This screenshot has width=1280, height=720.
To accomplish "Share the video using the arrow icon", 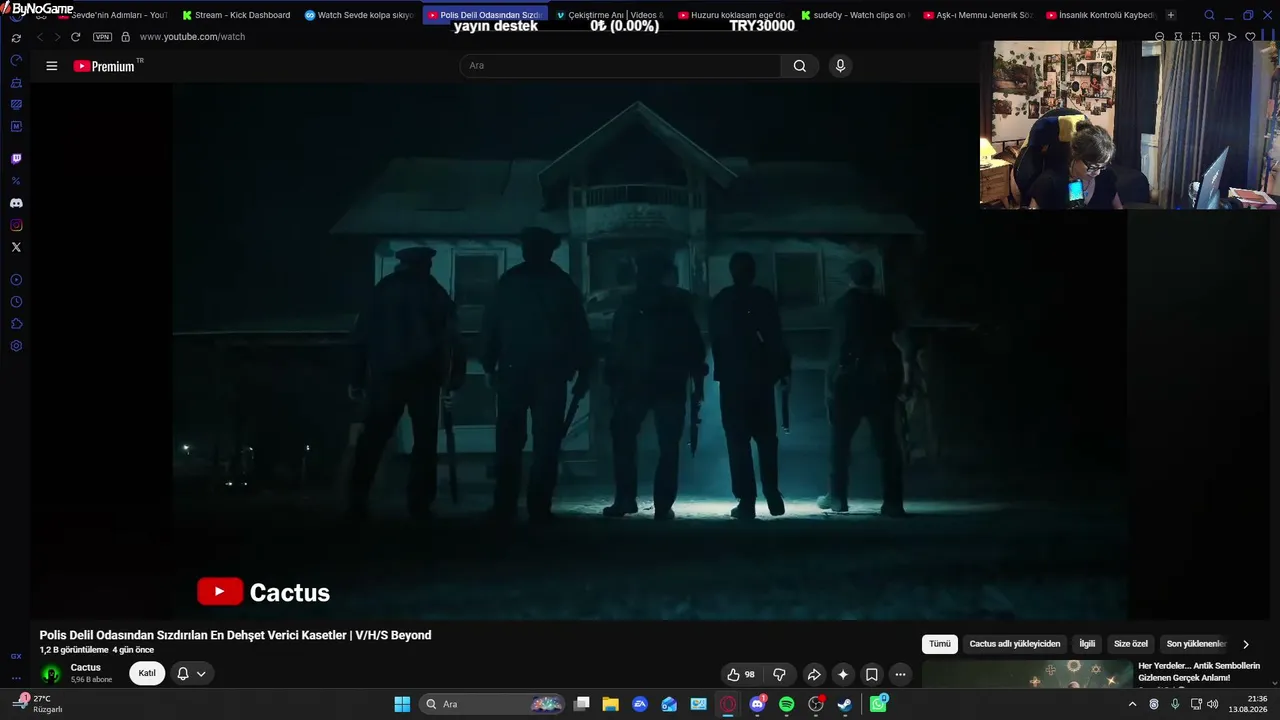I will 814,674.
